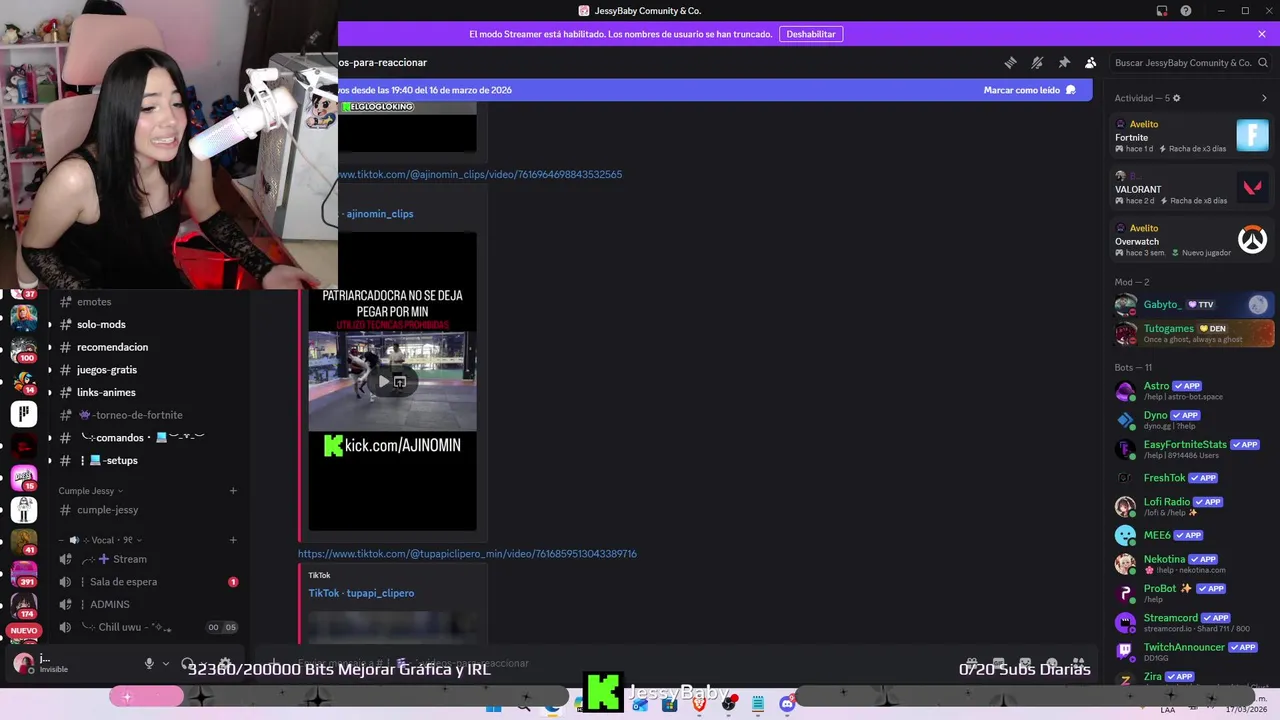Collapse the Vocal voice category
This screenshot has width=1280, height=720.
pos(100,540)
